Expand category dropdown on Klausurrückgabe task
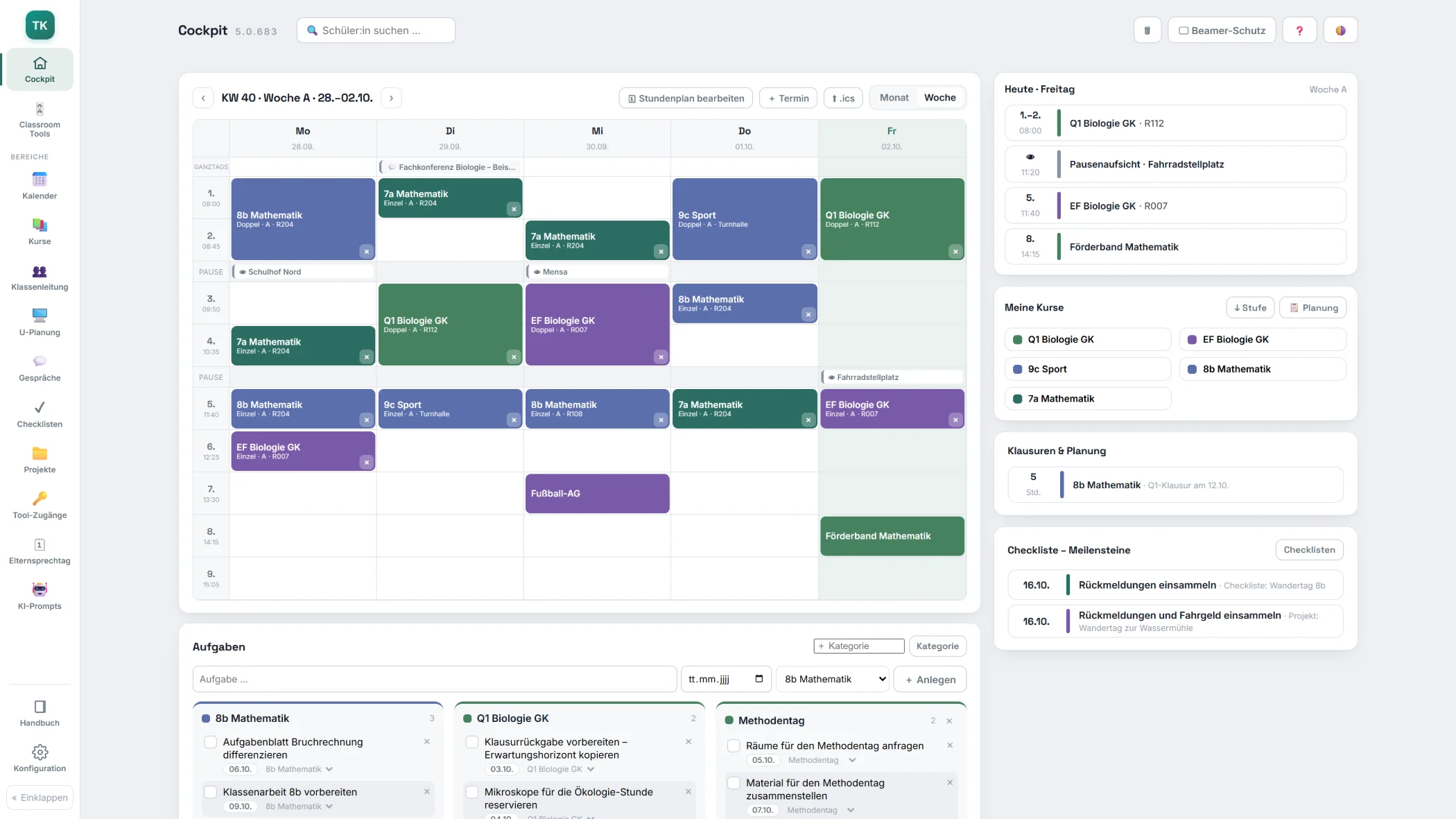 click(561, 769)
